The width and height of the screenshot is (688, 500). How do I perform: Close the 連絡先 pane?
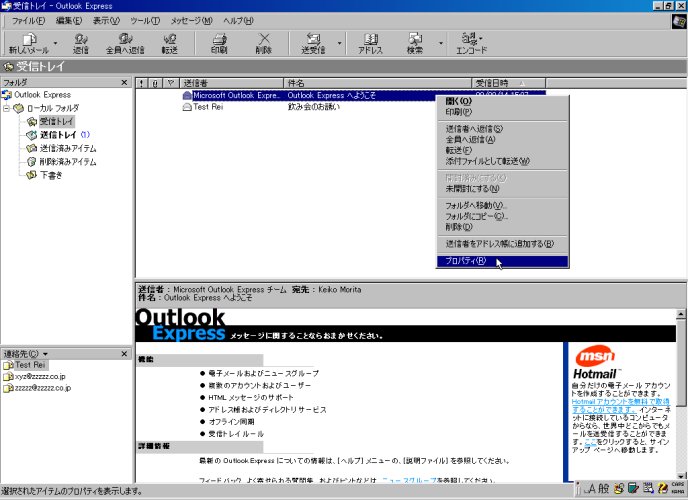pos(124,354)
